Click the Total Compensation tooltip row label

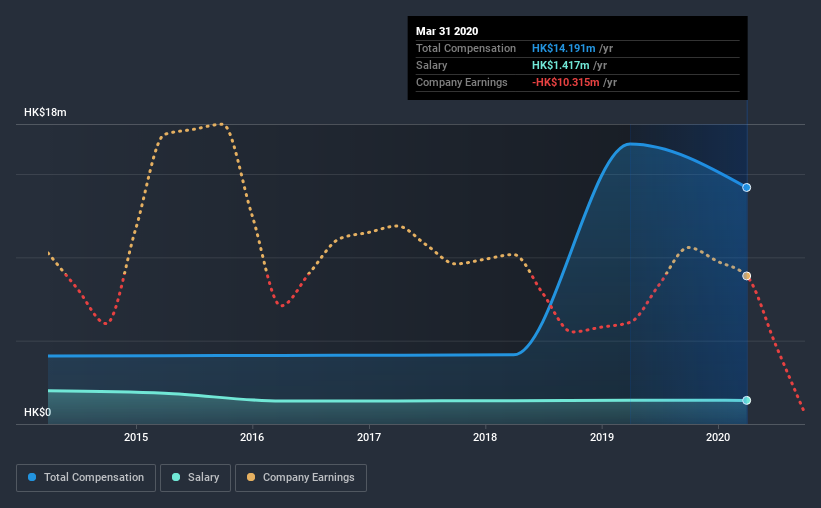[x=466, y=48]
